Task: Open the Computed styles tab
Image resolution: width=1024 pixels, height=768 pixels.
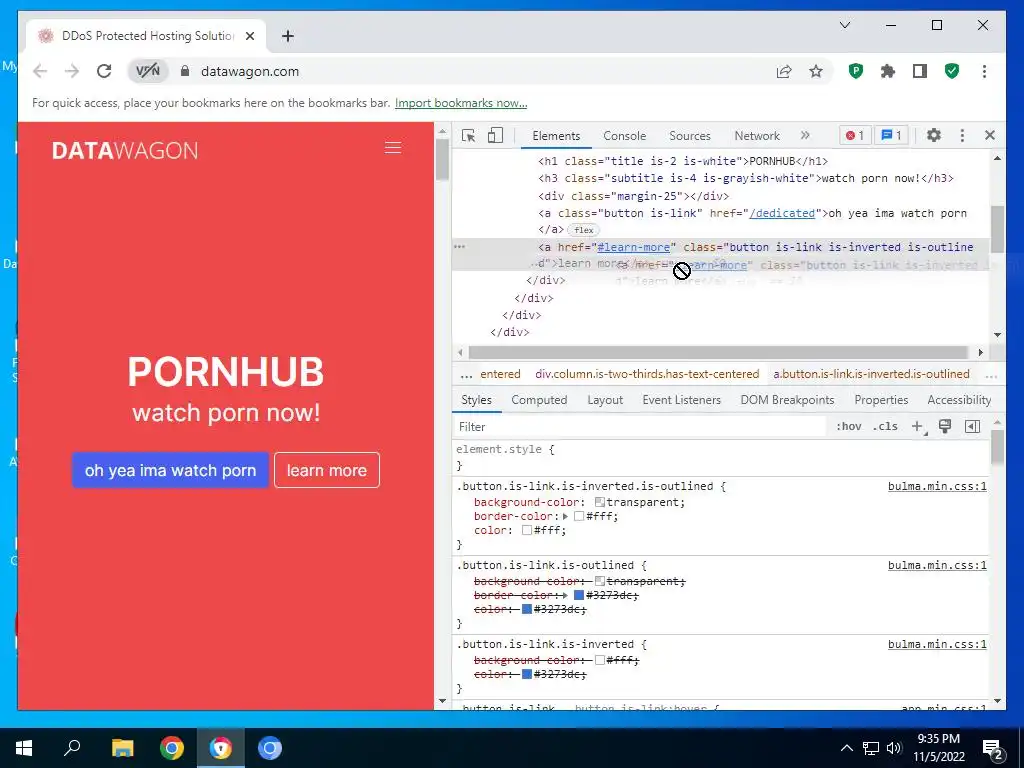Action: (x=539, y=400)
